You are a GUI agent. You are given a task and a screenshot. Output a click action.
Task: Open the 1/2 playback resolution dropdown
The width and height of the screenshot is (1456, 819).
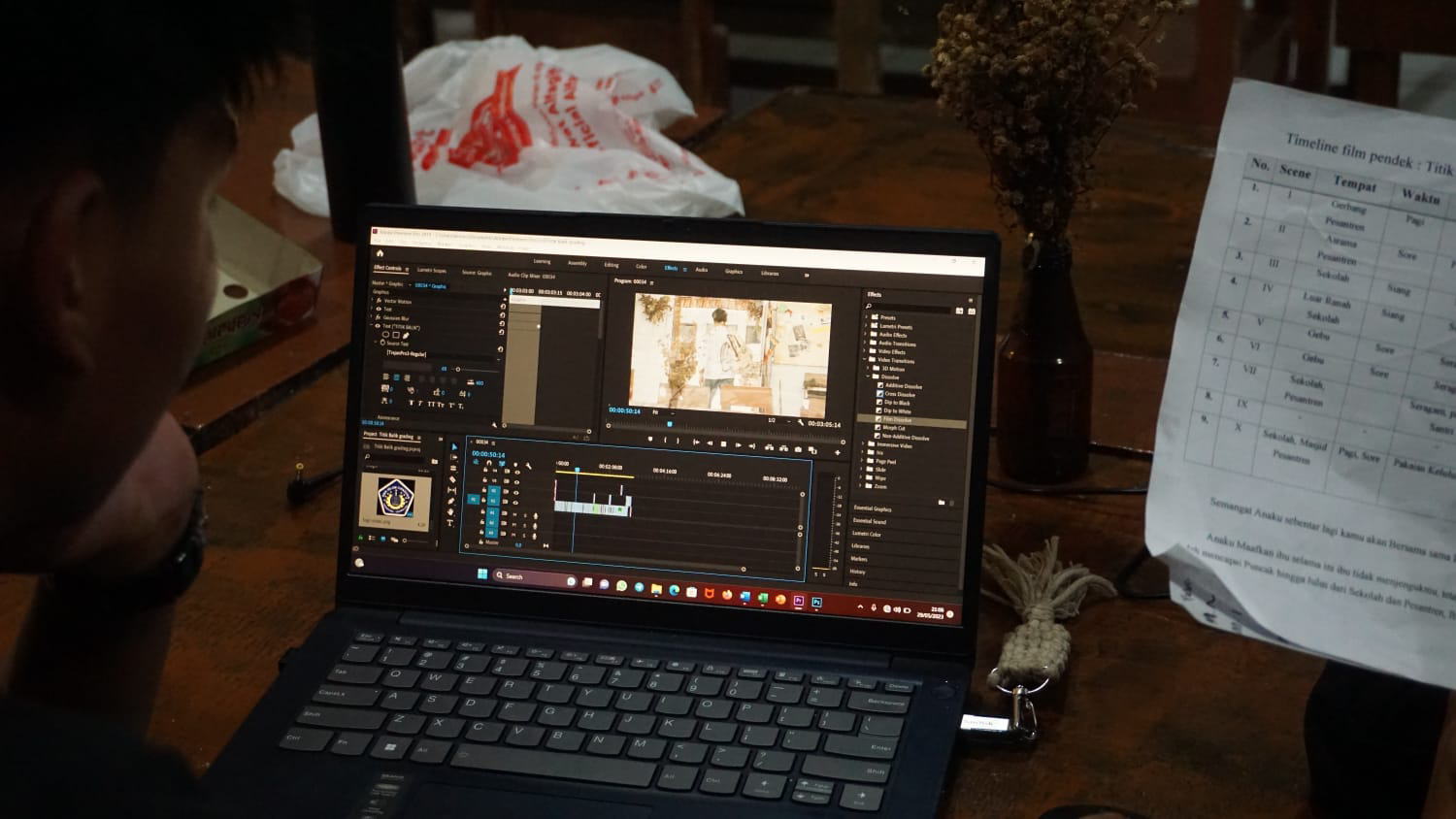[778, 420]
